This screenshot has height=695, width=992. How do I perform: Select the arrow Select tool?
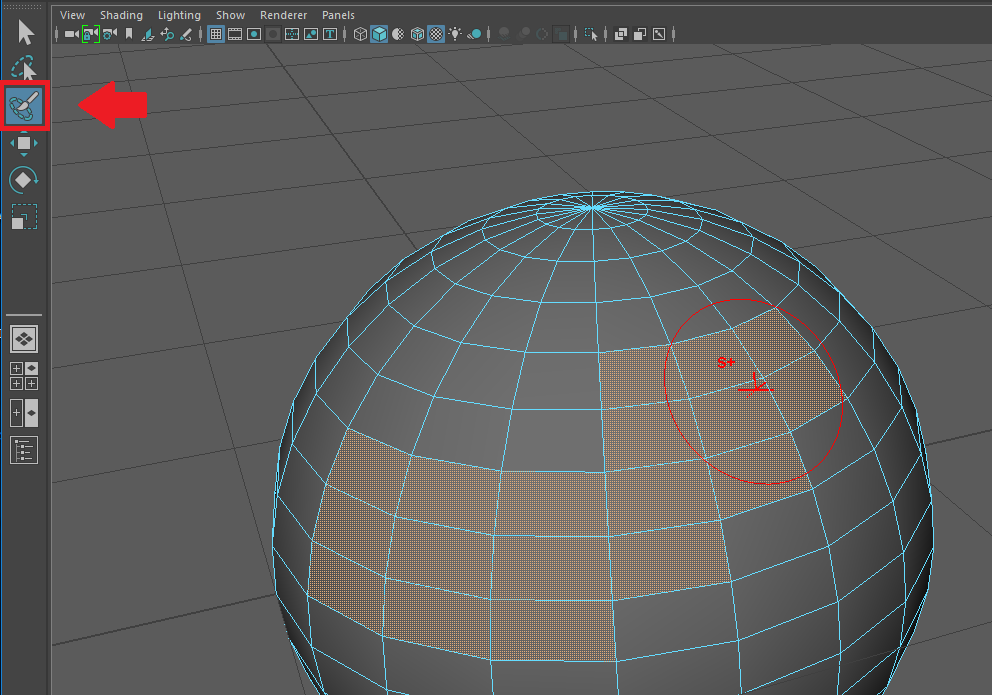coord(25,33)
